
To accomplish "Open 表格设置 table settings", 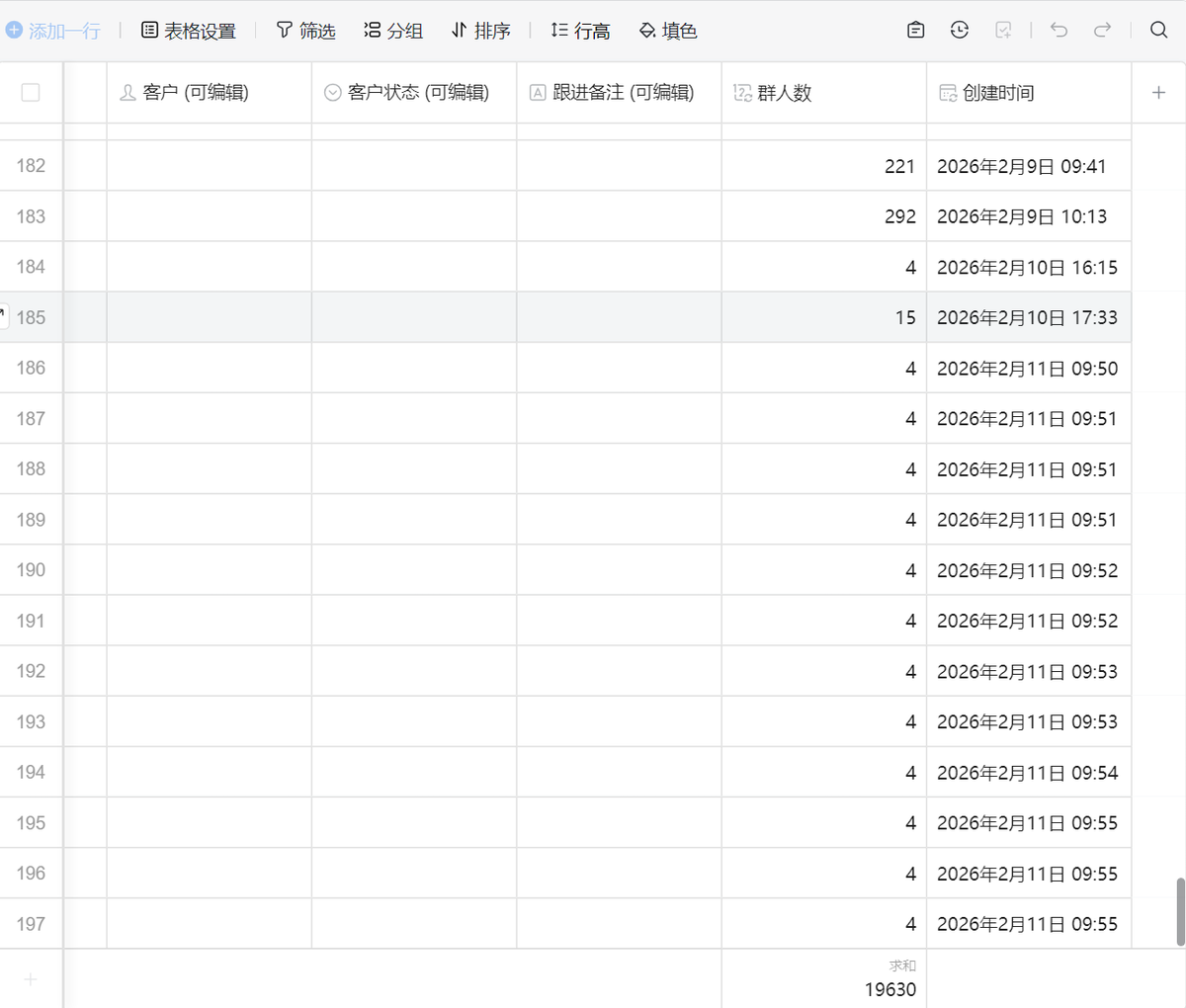I will (x=189, y=31).
